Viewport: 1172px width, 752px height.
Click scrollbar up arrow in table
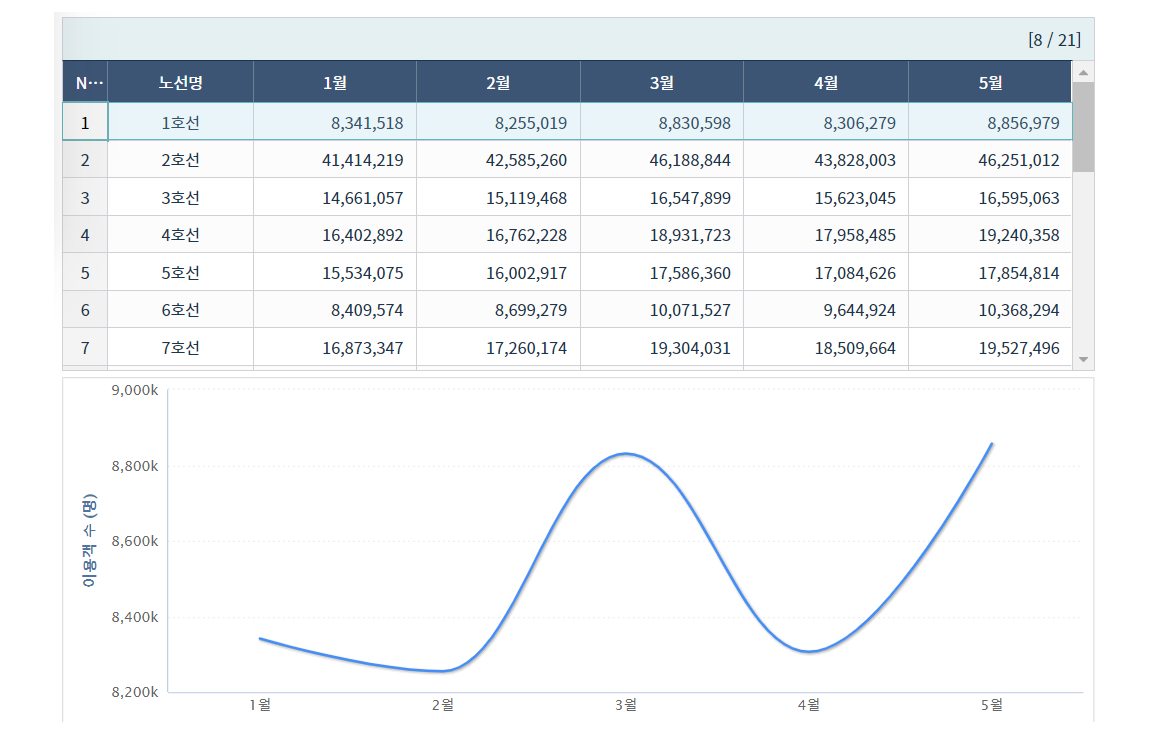click(1083, 72)
